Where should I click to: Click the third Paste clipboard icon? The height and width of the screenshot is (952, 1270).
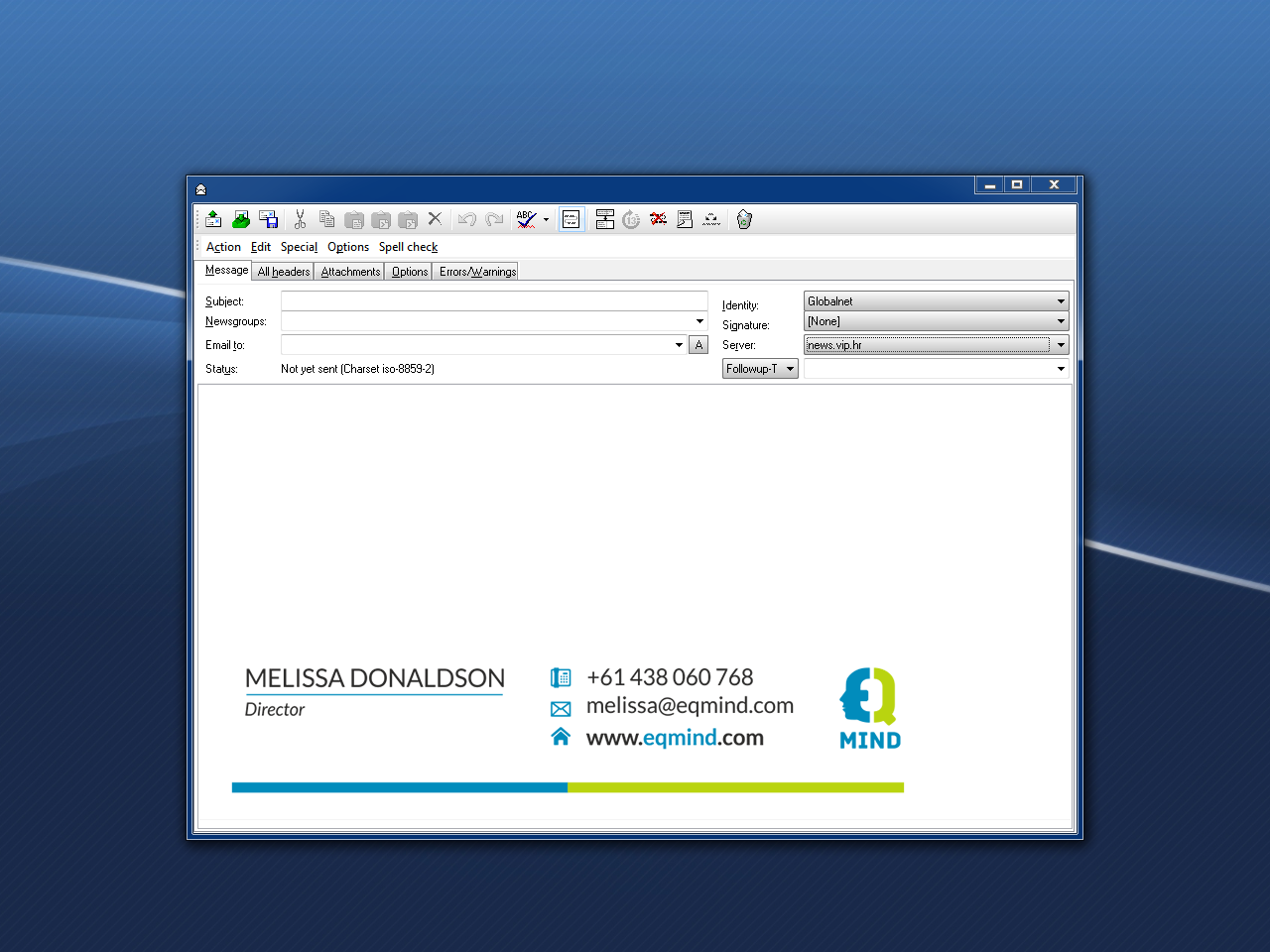tap(408, 219)
